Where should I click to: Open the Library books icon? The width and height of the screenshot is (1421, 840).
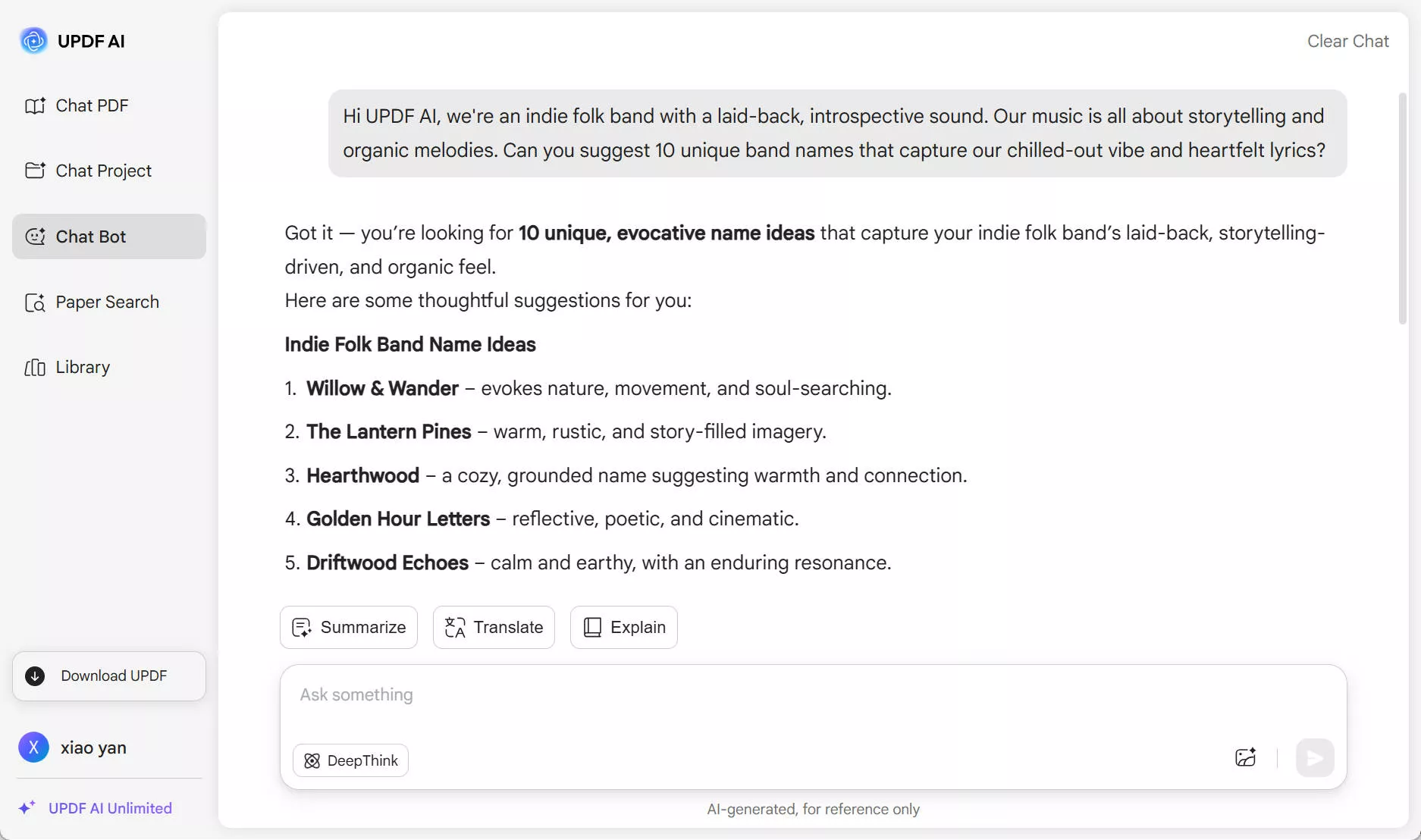35,368
